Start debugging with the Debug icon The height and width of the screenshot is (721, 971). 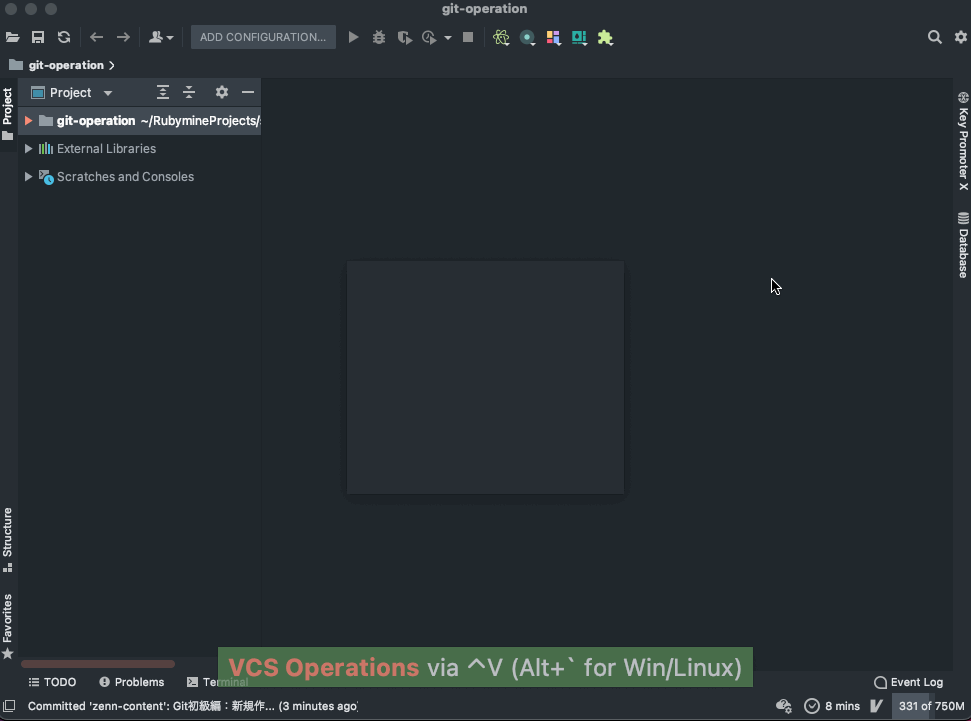click(x=378, y=37)
